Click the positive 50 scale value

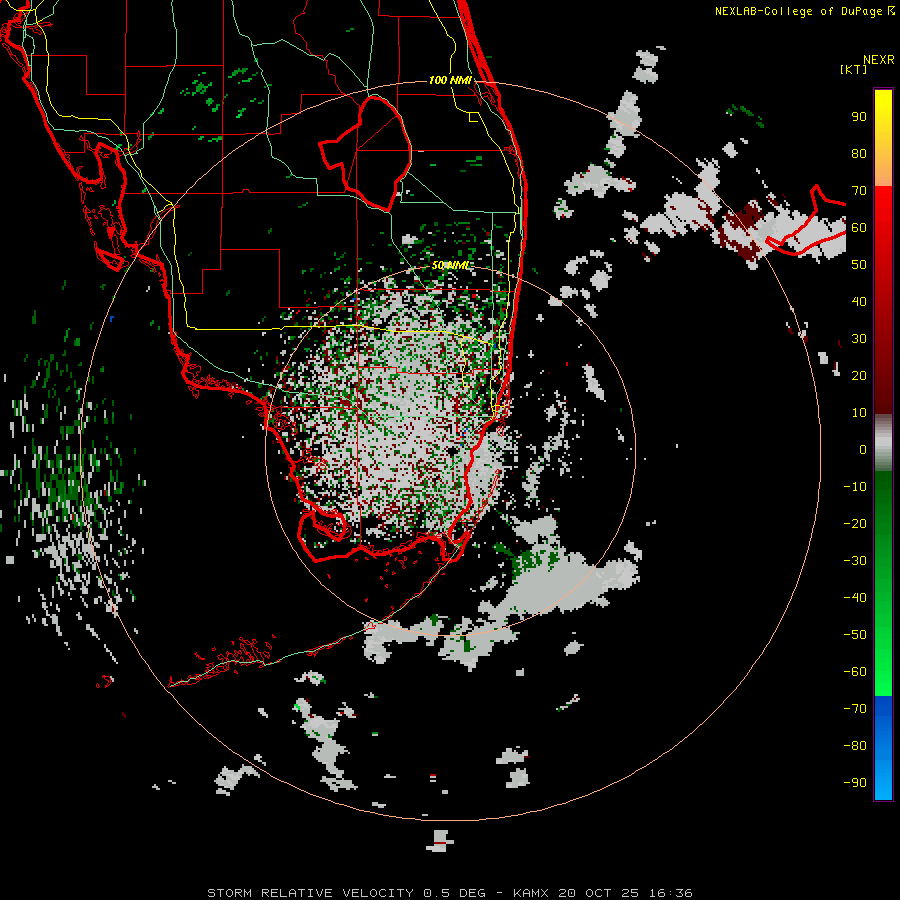click(x=859, y=265)
